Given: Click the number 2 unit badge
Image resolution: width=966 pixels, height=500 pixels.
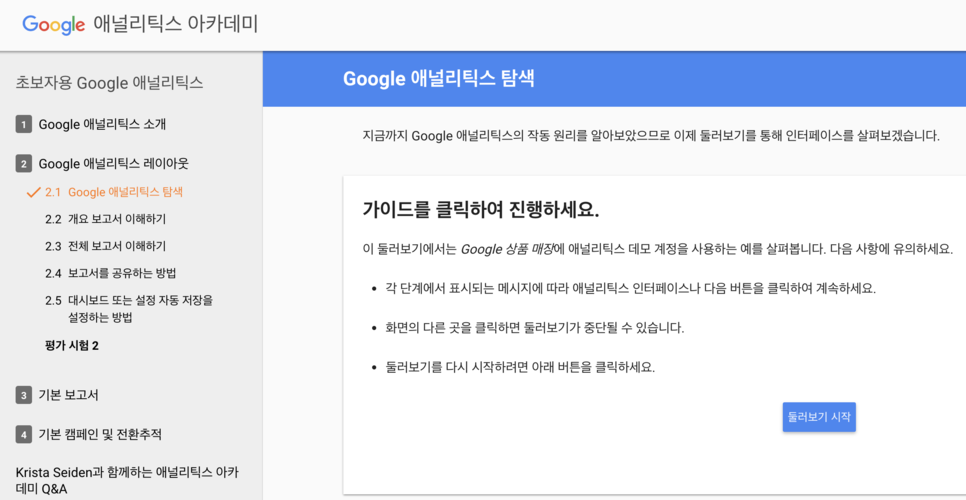Looking at the screenshot, I should (x=23, y=164).
